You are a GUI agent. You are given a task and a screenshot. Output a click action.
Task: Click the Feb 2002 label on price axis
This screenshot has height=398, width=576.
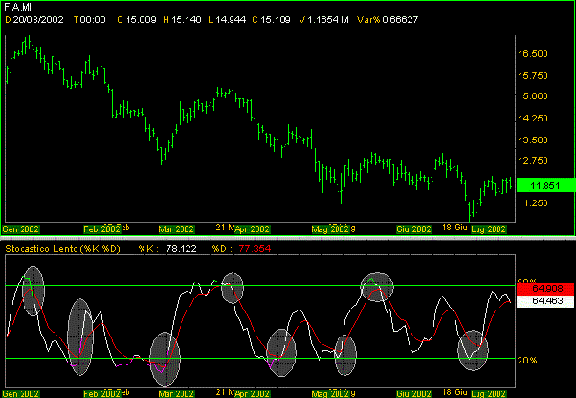pos(102,229)
